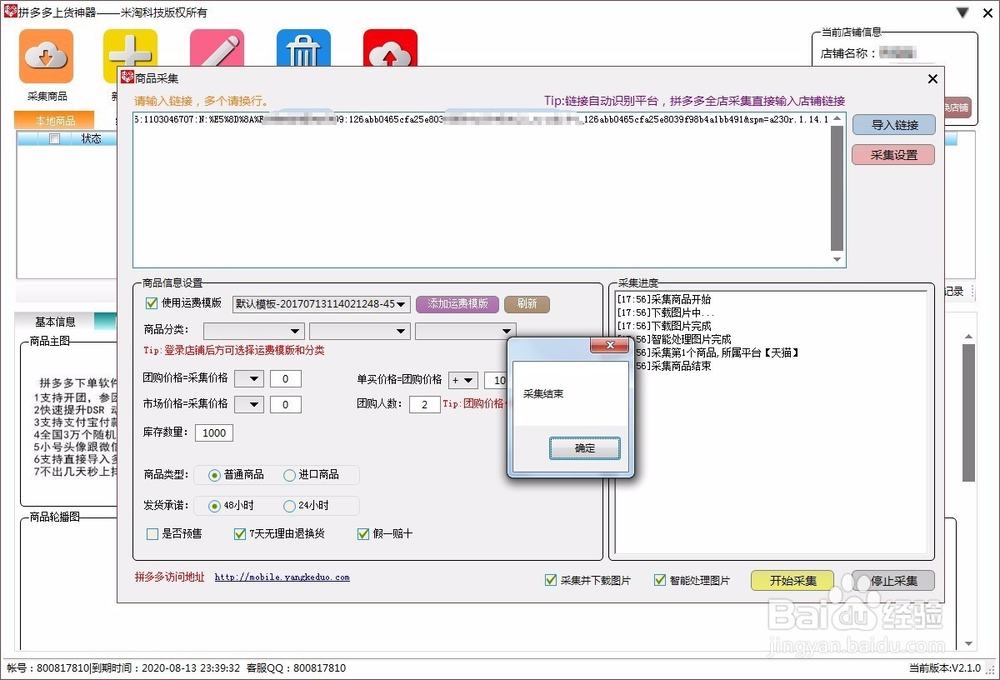Screen dimensions: 1000x680
Task: Click the 团购人数 input field
Action: (x=424, y=404)
